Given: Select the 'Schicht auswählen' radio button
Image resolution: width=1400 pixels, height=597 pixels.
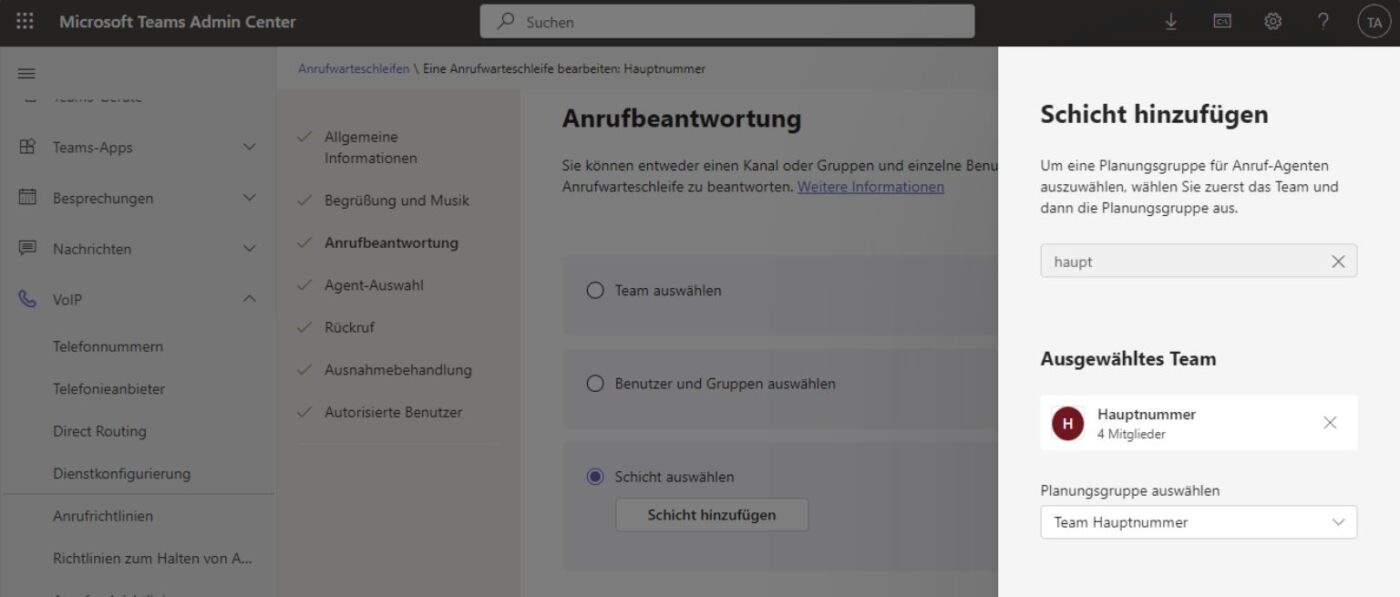Looking at the screenshot, I should (595, 477).
